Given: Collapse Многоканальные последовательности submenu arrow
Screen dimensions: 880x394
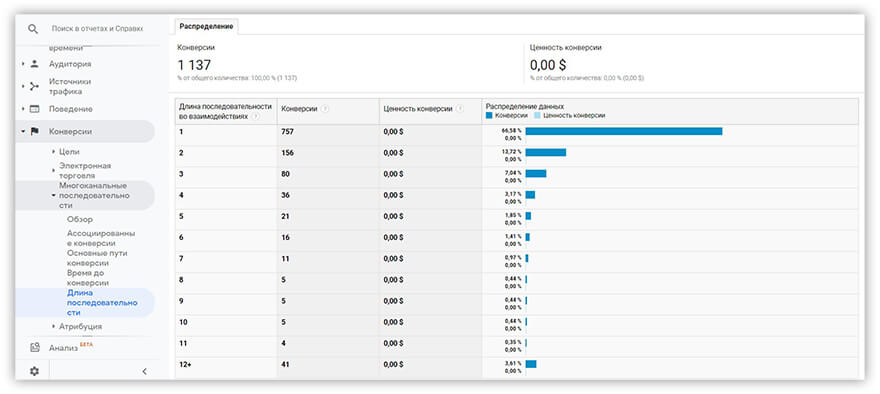Looking at the screenshot, I should 53,195.
